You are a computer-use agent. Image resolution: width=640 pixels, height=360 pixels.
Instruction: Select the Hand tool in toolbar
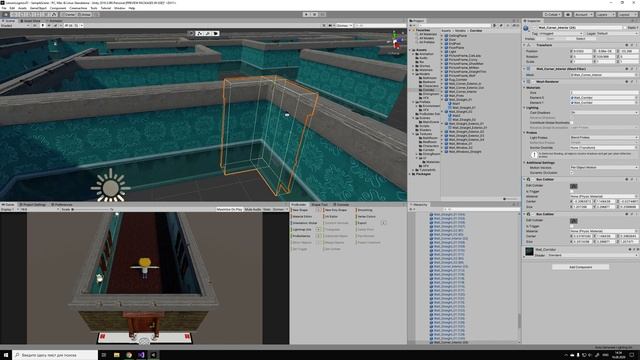coord(6,14)
